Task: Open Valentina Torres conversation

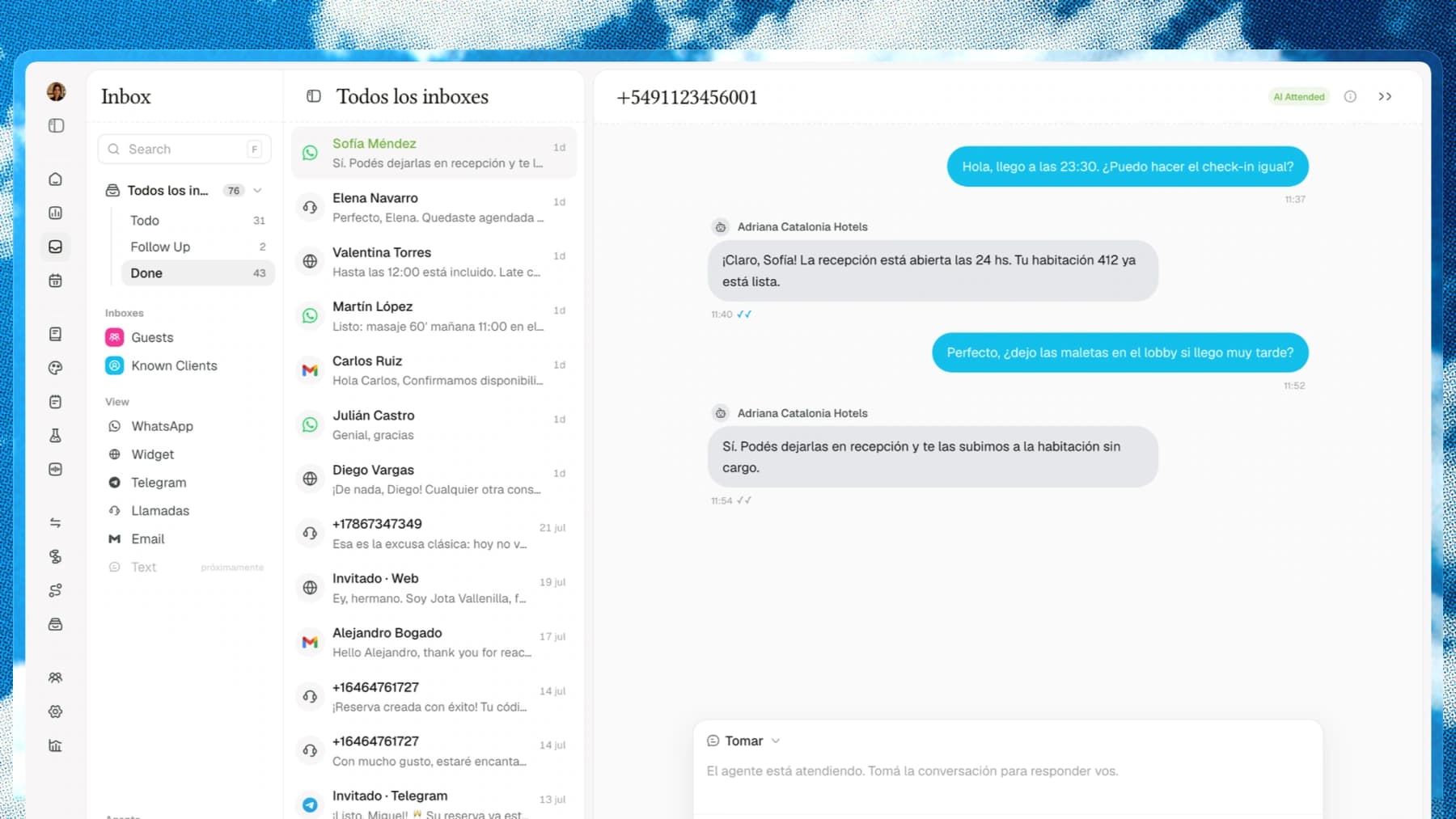Action: (434, 262)
